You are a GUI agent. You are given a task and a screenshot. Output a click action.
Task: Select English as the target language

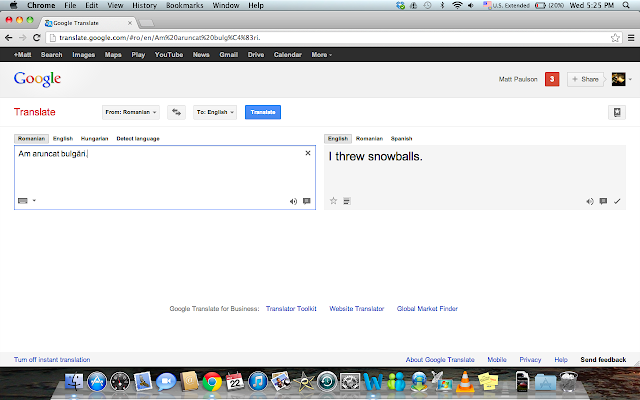pyautogui.click(x=338, y=139)
